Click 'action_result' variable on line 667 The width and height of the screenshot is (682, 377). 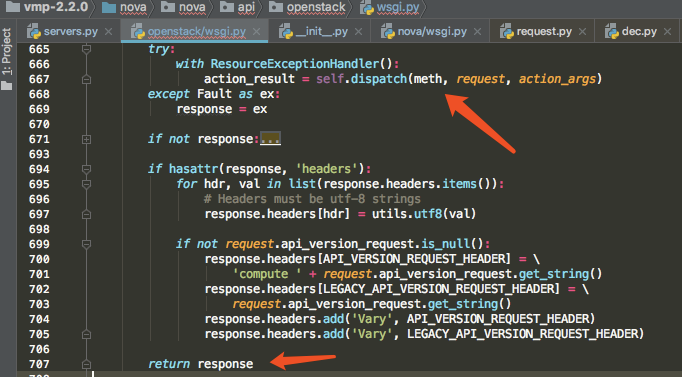click(x=250, y=79)
